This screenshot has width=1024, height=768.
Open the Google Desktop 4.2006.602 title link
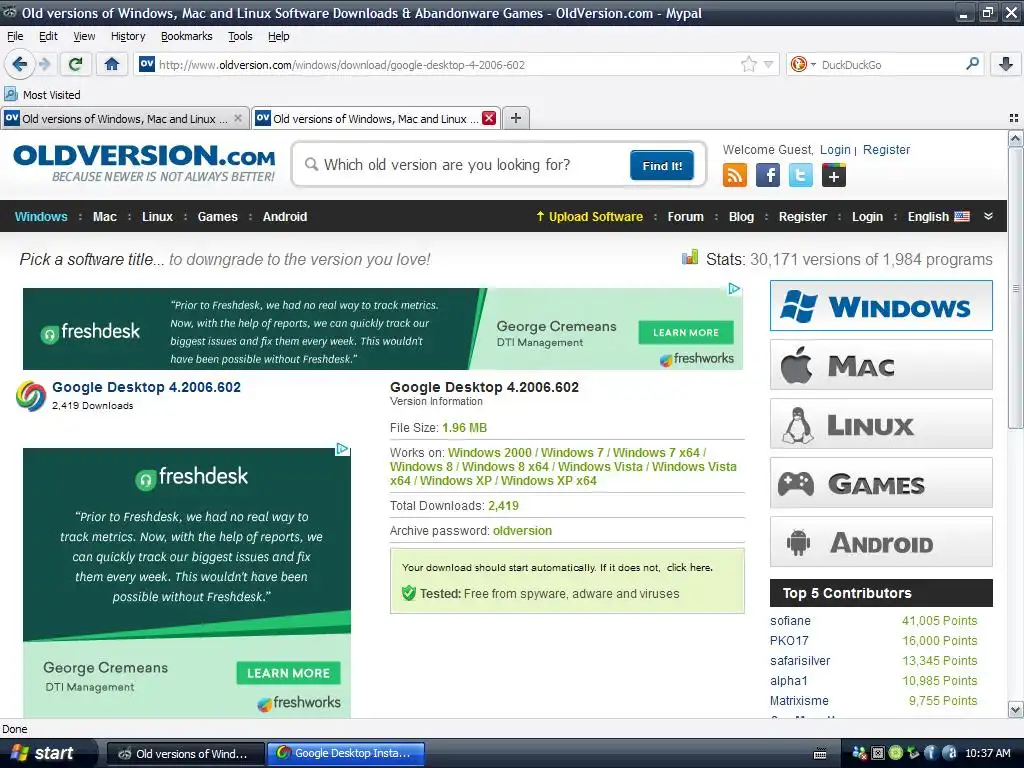pyautogui.click(x=146, y=387)
